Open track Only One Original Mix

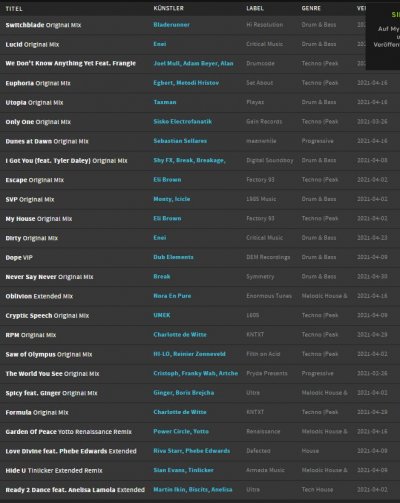click(38, 122)
